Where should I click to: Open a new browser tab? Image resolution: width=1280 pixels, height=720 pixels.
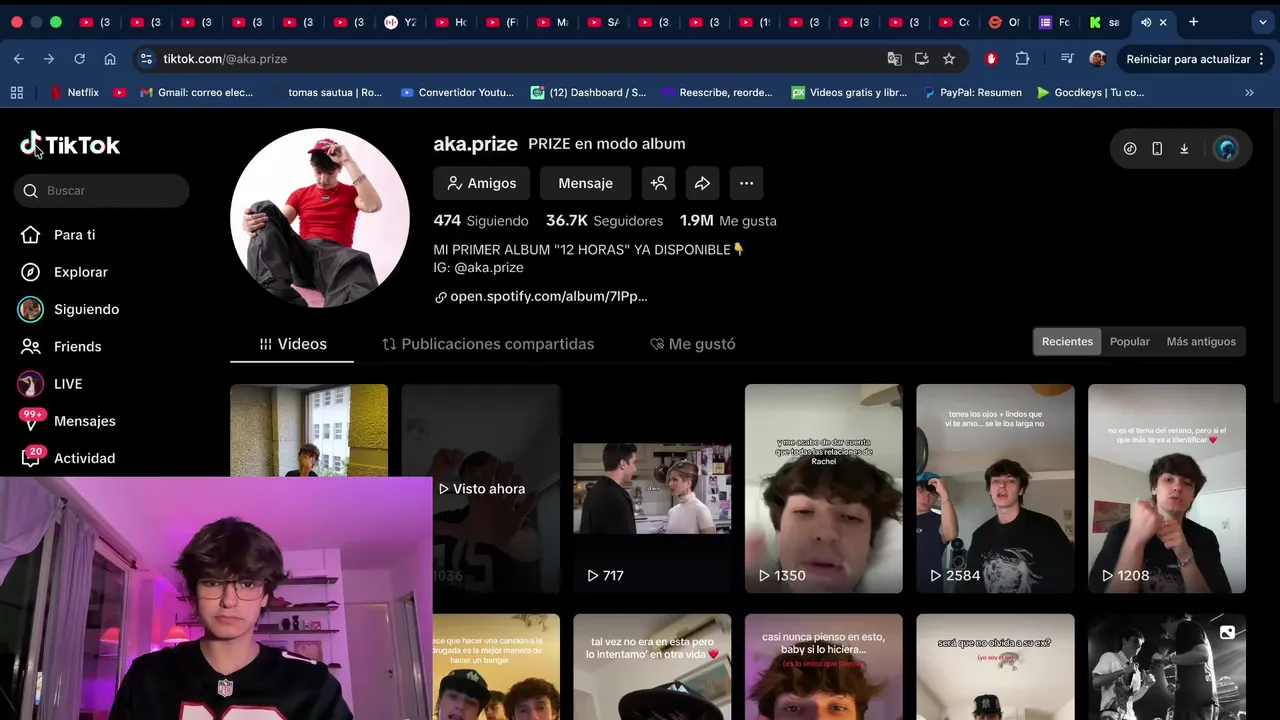coord(1193,22)
